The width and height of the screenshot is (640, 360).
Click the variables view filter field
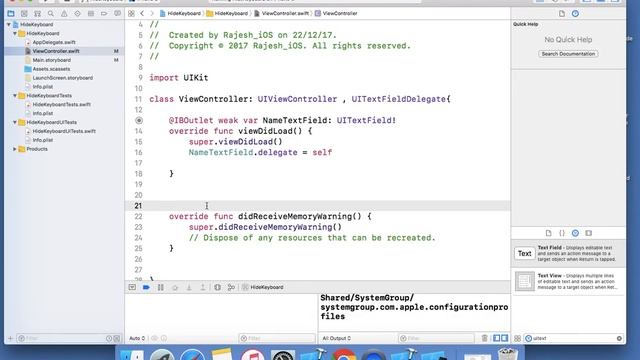coord(277,338)
